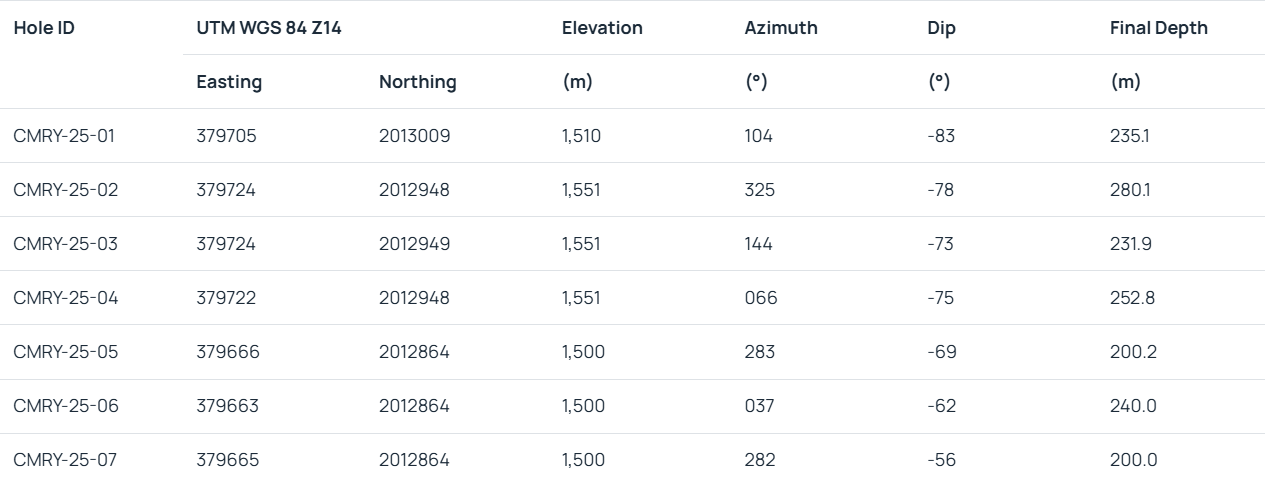1265x477 pixels.
Task: Click the Azimuth column header
Action: point(781,28)
